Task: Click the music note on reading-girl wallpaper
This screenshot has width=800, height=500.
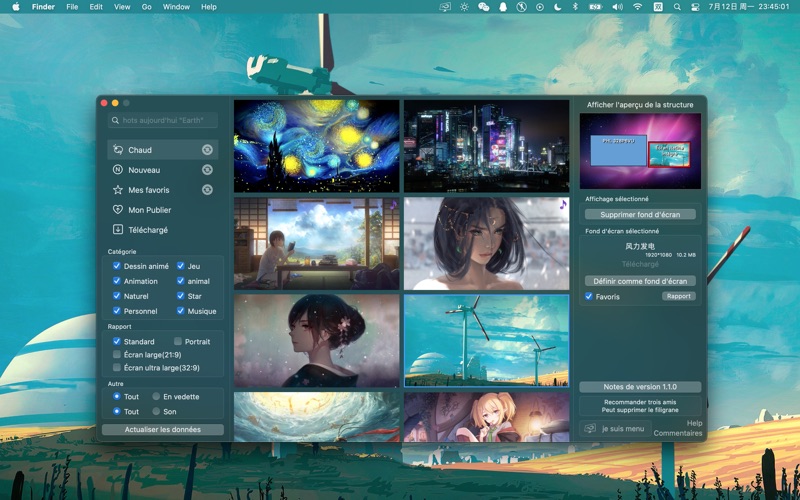Action: coord(393,205)
